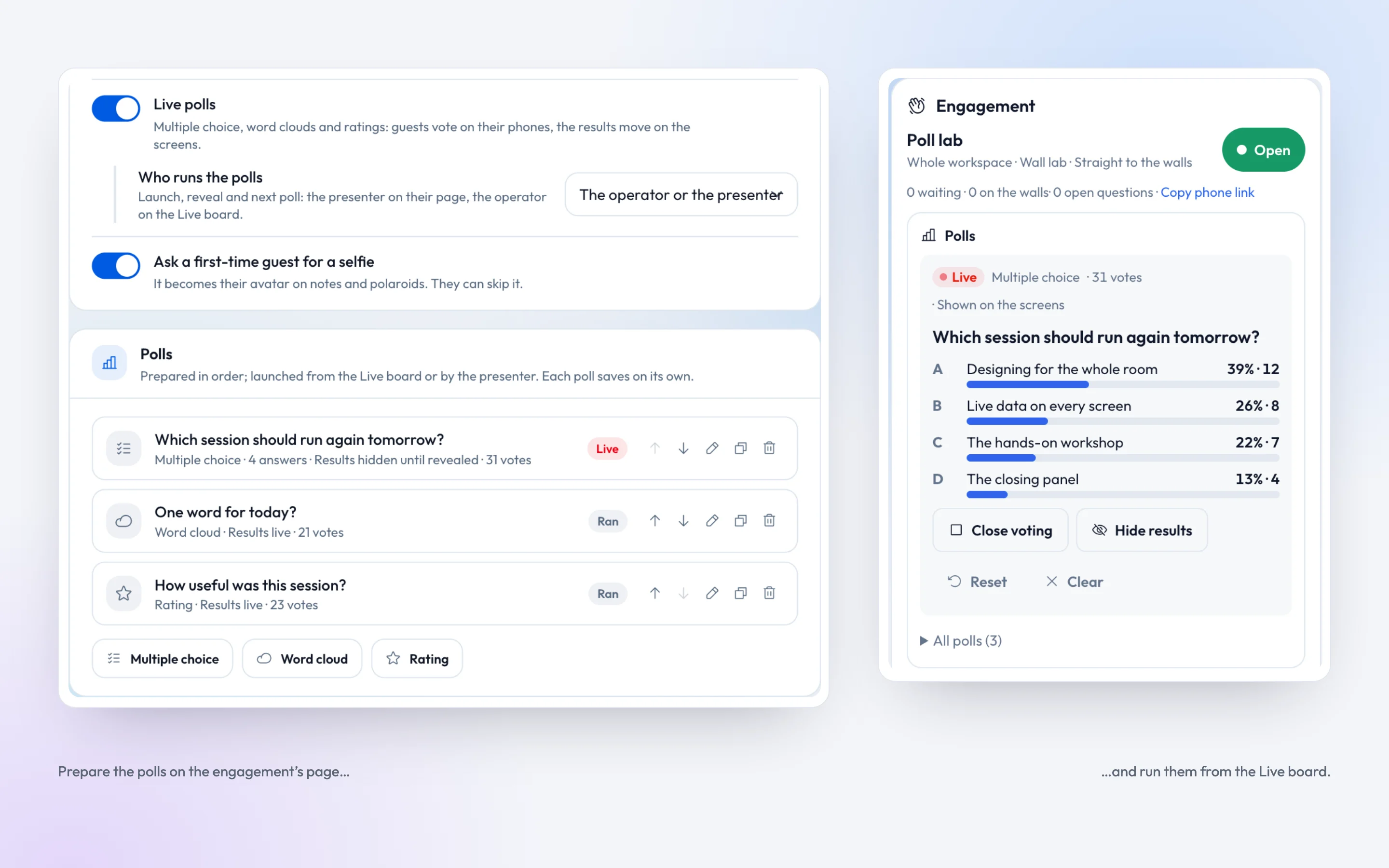Add a new Word cloud poll
The height and width of the screenshot is (868, 1389).
coord(302,659)
